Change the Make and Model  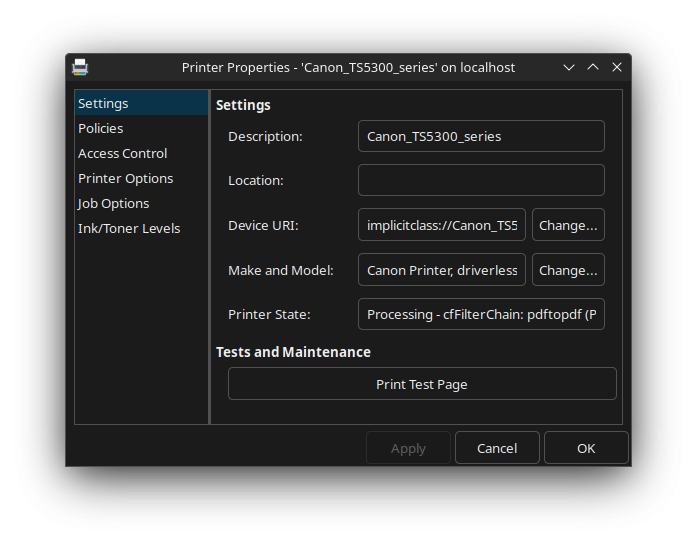(568, 270)
